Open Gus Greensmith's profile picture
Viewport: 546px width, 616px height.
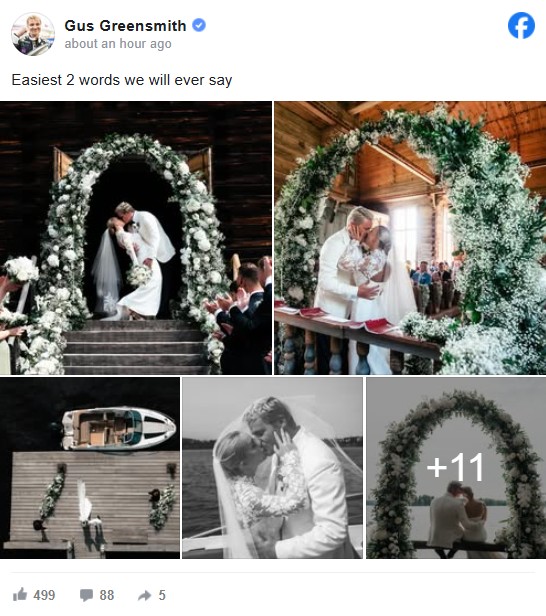[33, 34]
